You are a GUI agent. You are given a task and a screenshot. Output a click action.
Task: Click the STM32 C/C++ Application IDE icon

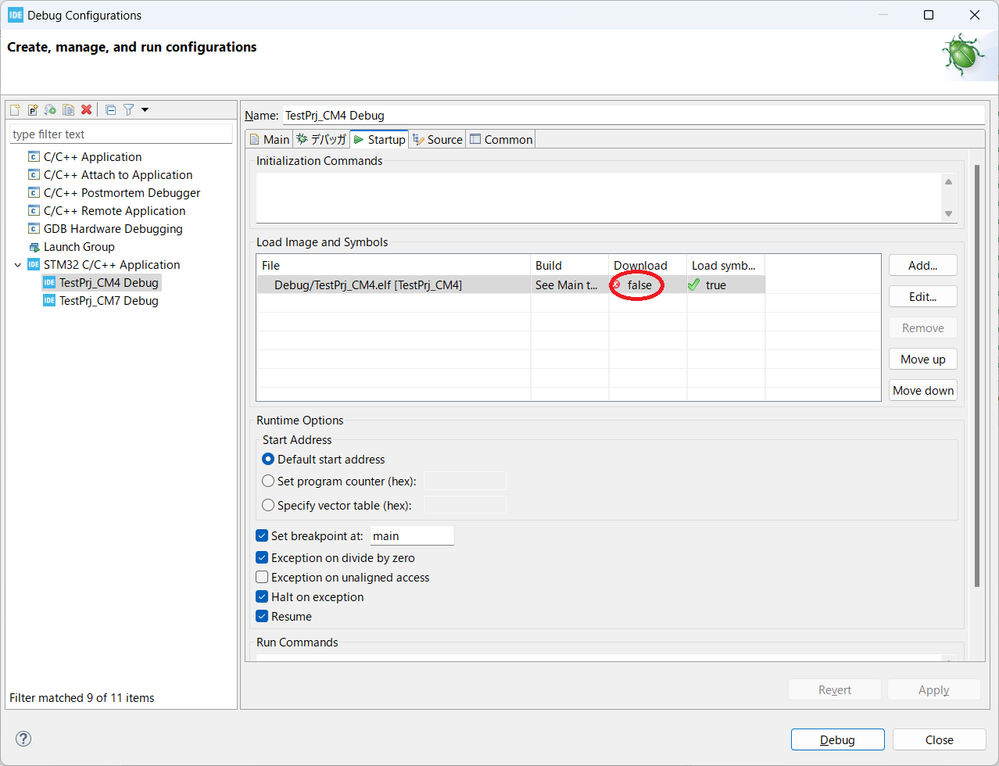click(x=34, y=264)
